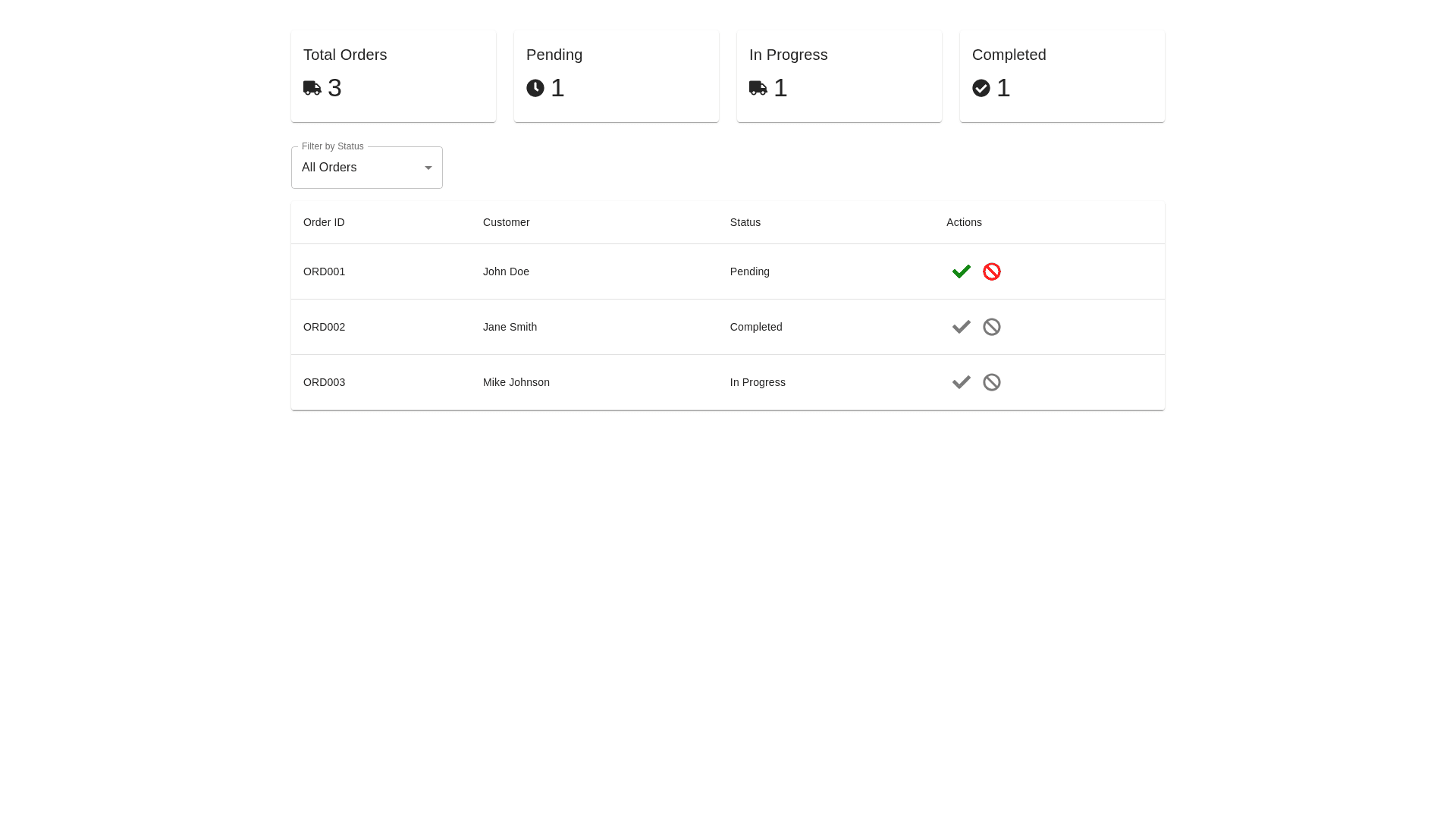Click the clock icon in Pending card
Viewport: 1456px width, 819px height.
(x=535, y=88)
